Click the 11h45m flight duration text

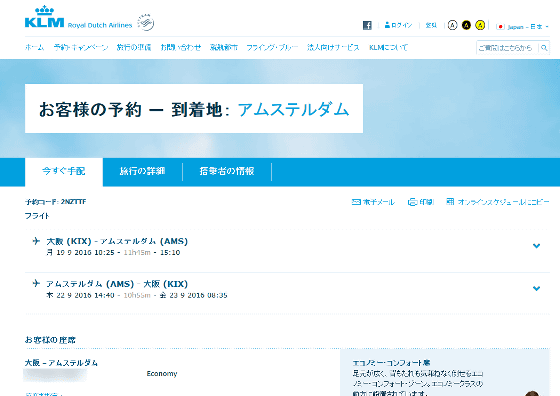coord(137,253)
